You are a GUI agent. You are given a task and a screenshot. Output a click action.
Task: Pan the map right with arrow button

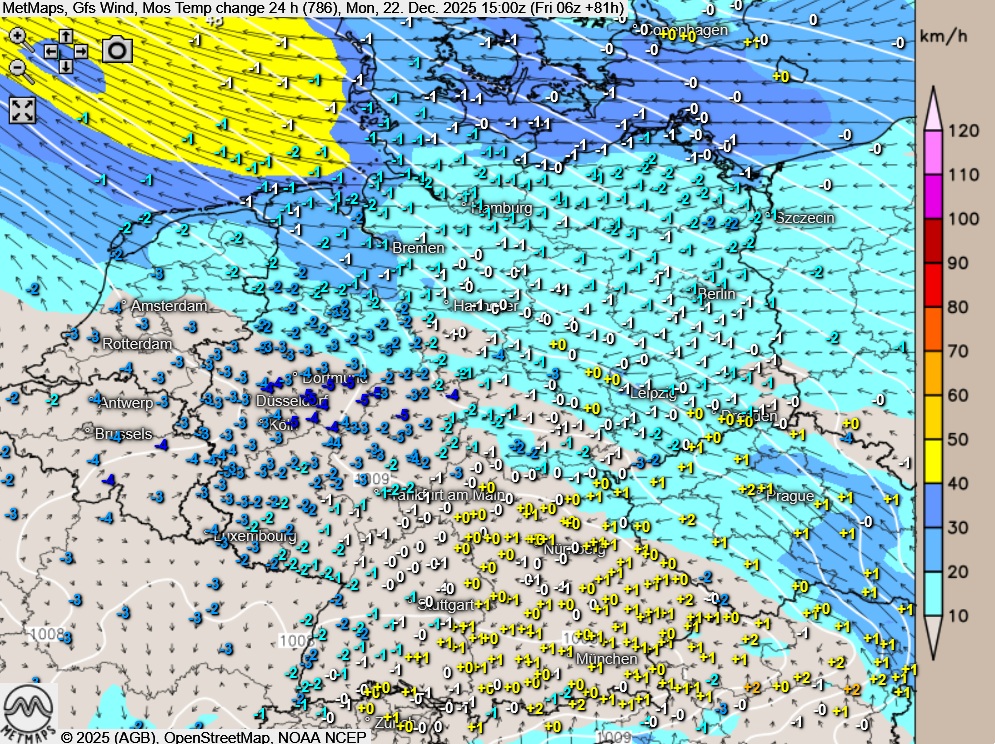tap(81, 51)
